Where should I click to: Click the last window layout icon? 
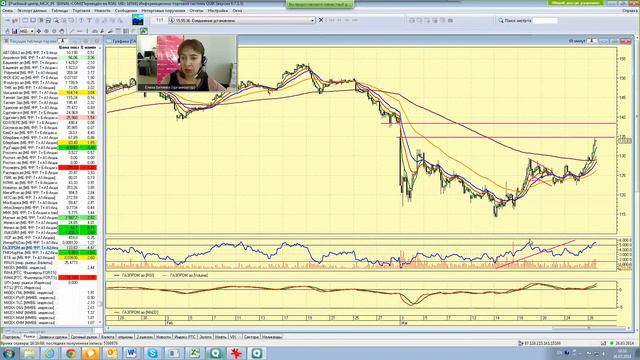pyautogui.click(x=450, y=20)
